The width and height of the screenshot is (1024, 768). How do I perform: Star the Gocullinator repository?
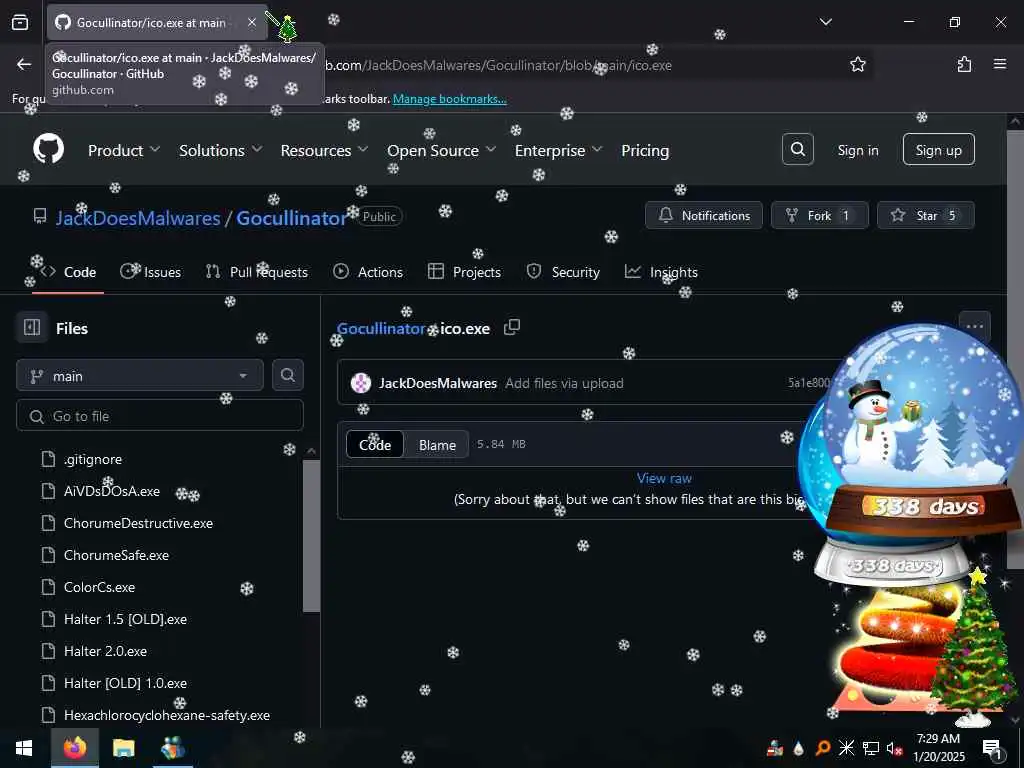click(x=925, y=216)
